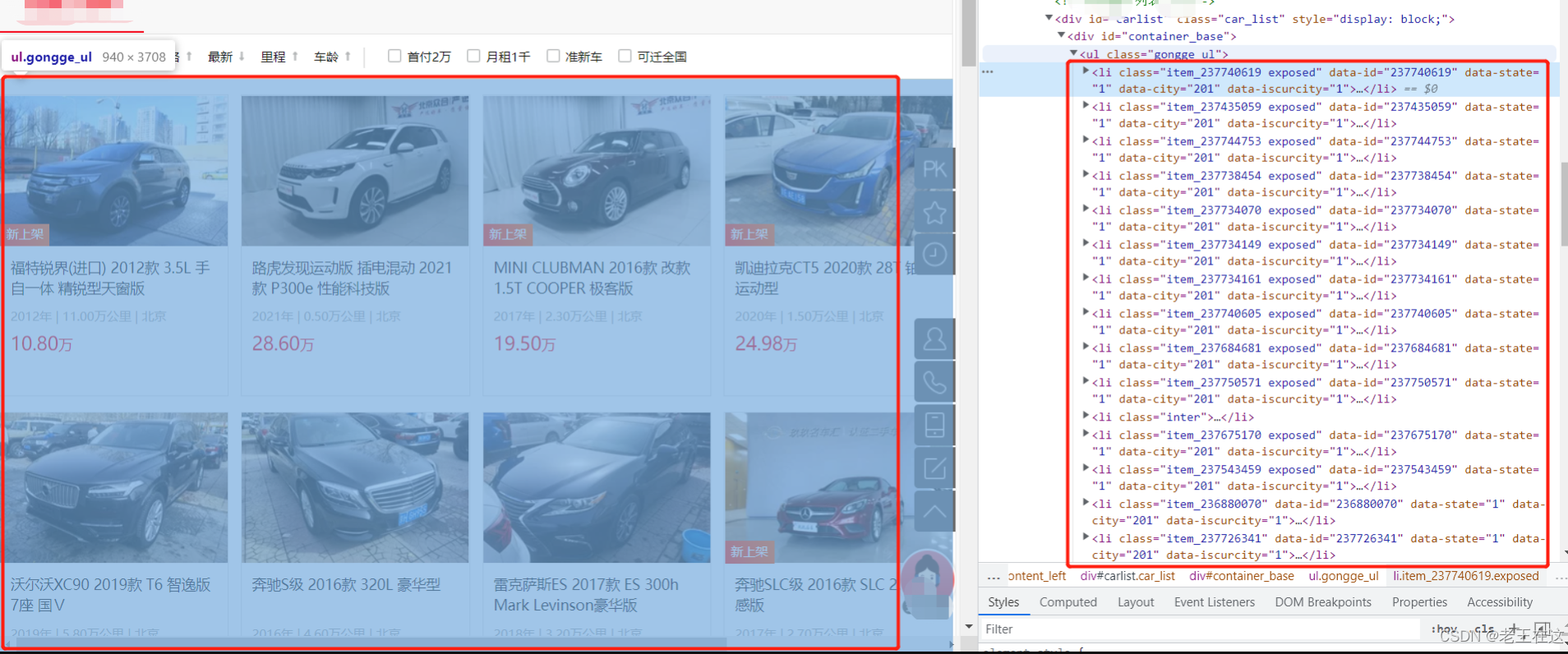1568x654 pixels.
Task: Open MINI CLUBMAN car photo
Action: tap(597, 171)
